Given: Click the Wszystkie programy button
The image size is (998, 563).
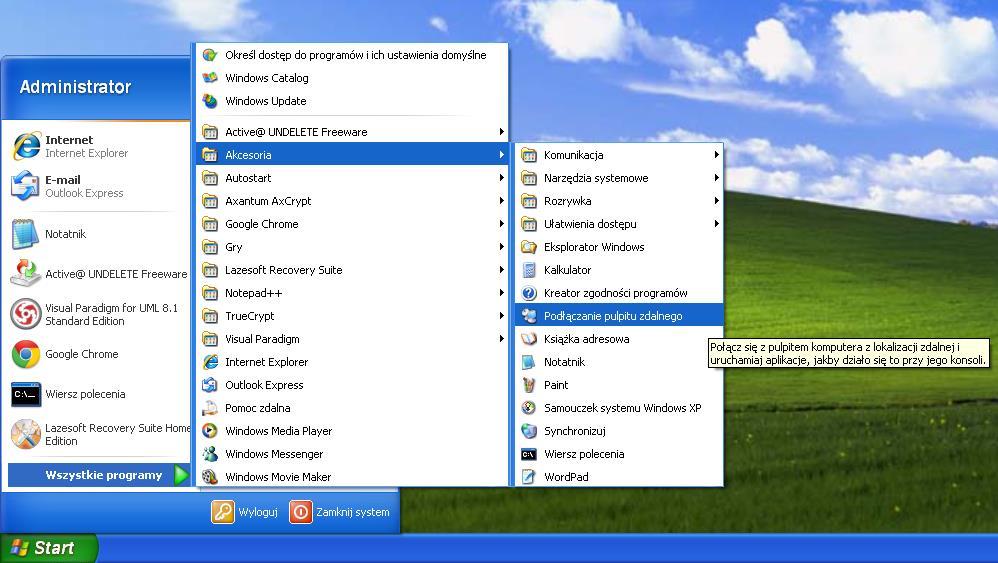Looking at the screenshot, I should 99,475.
